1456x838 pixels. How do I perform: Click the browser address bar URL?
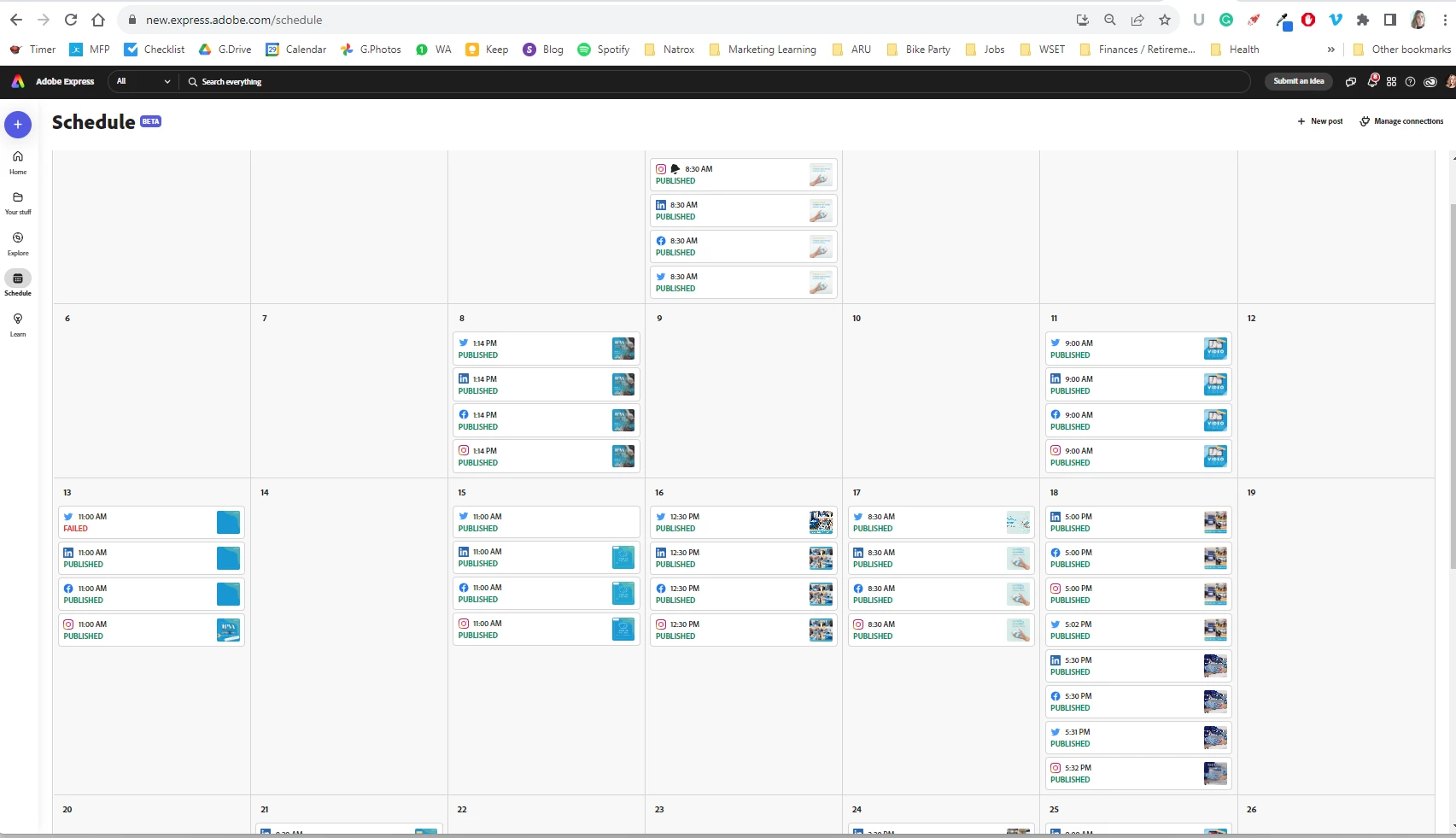(234, 20)
